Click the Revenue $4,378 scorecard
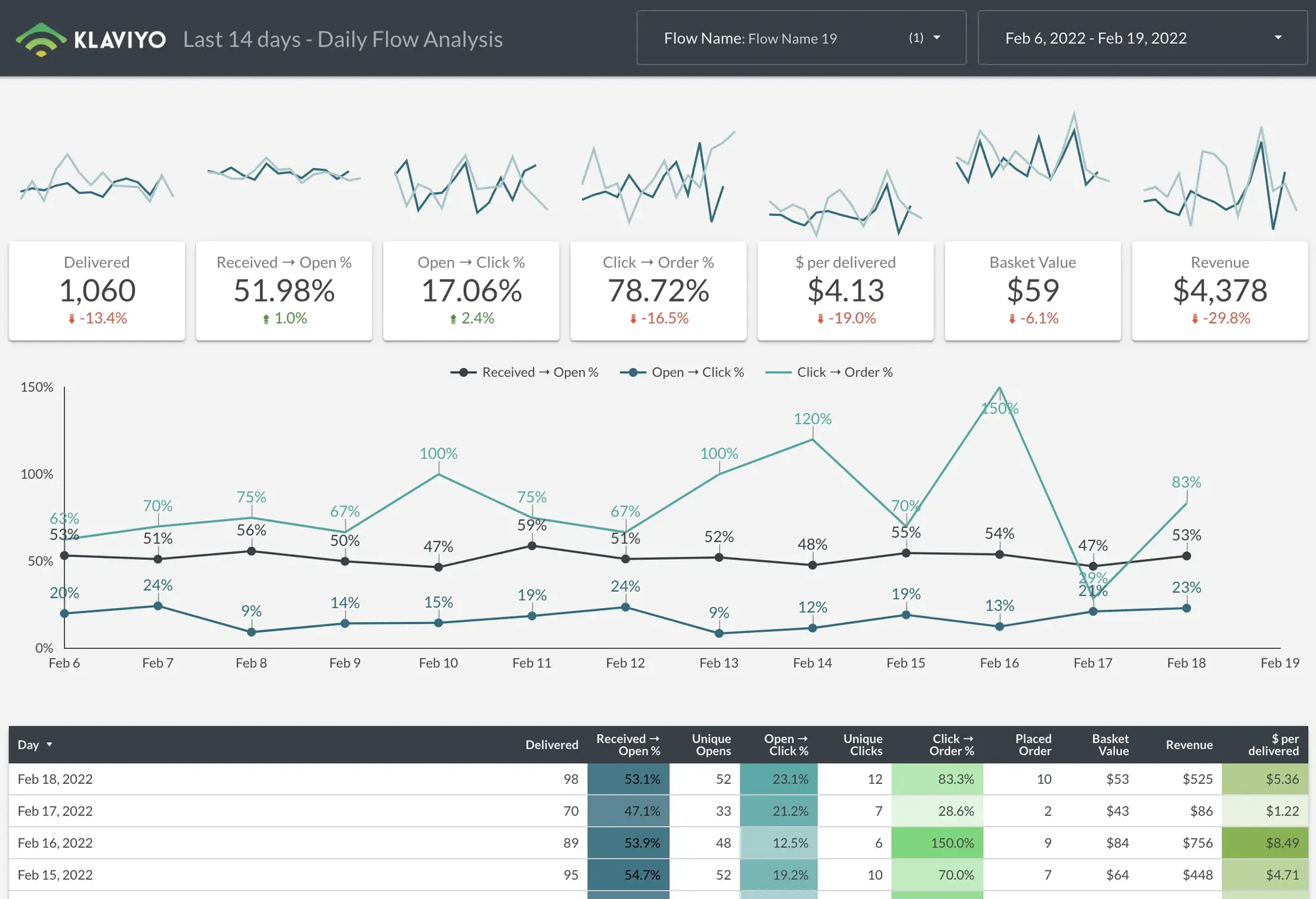This screenshot has width=1316, height=899. [x=1220, y=290]
